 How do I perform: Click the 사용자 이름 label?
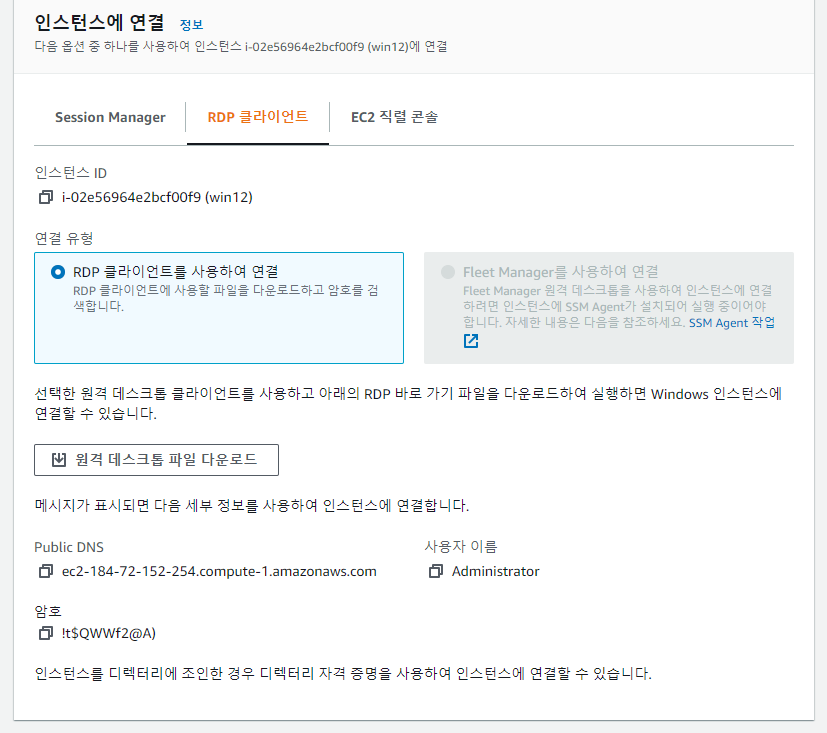coord(460,546)
